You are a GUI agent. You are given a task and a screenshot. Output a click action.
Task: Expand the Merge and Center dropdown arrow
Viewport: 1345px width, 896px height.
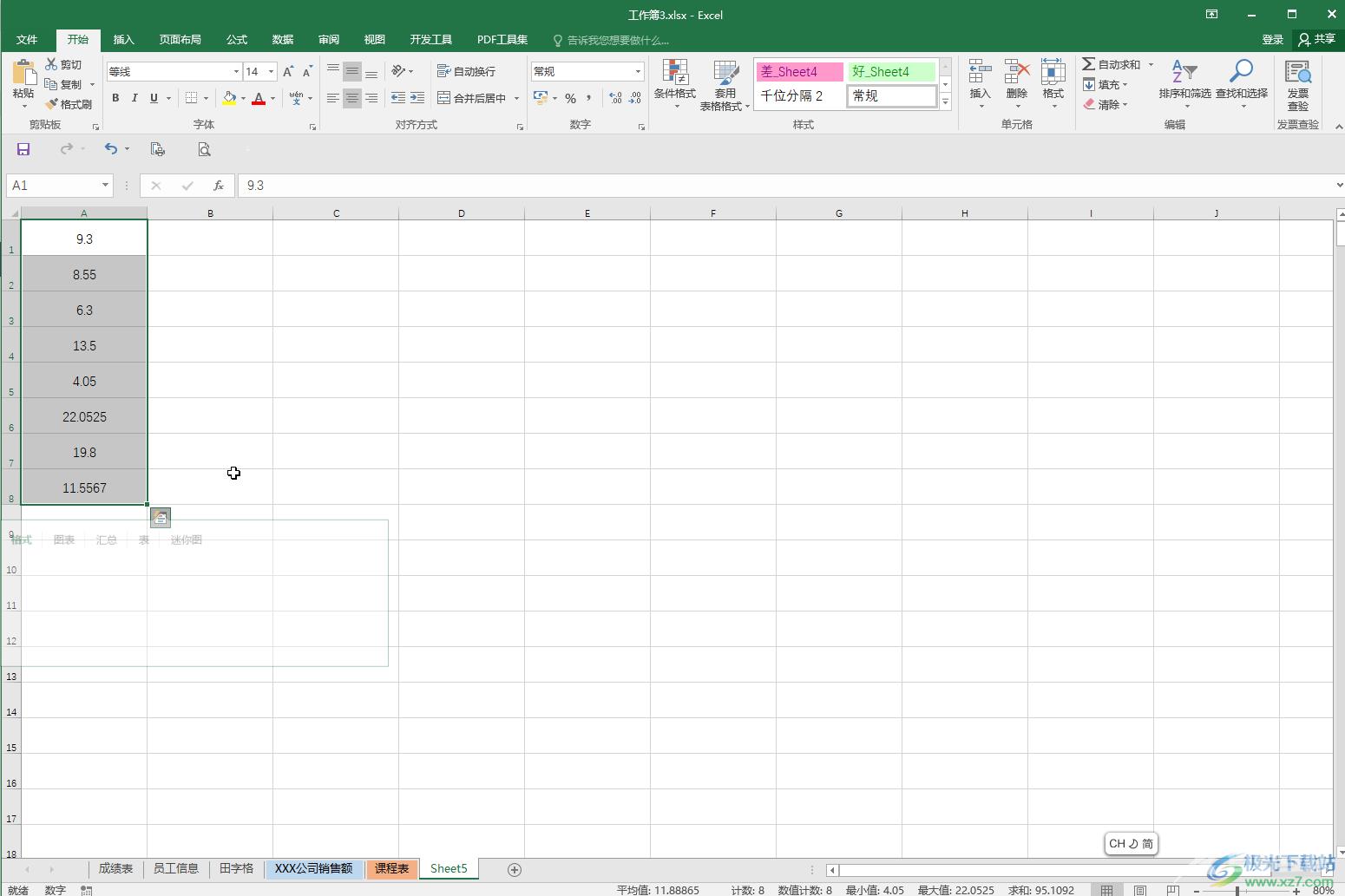(x=516, y=98)
